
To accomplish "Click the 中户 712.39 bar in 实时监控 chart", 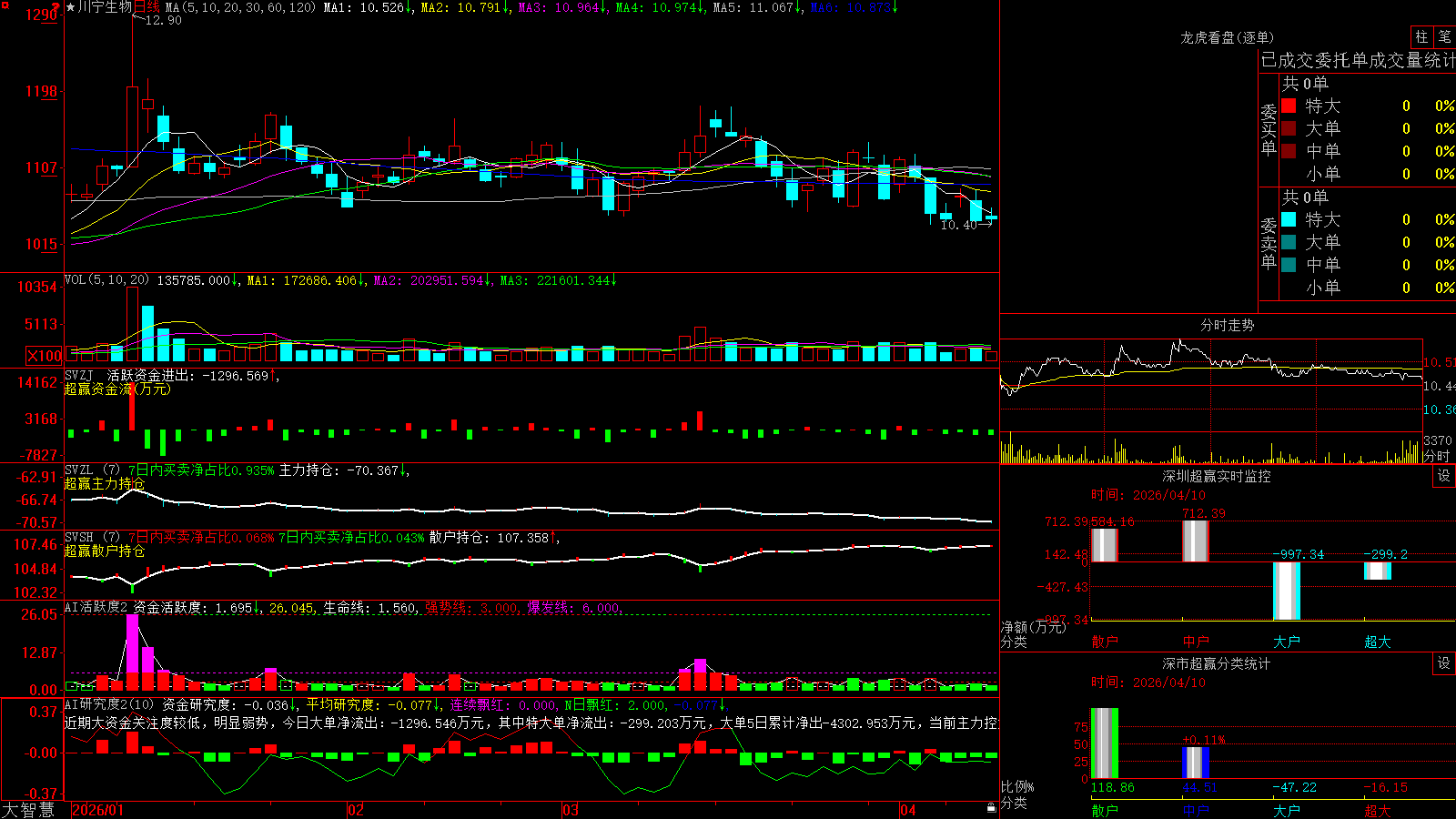I will [1195, 541].
